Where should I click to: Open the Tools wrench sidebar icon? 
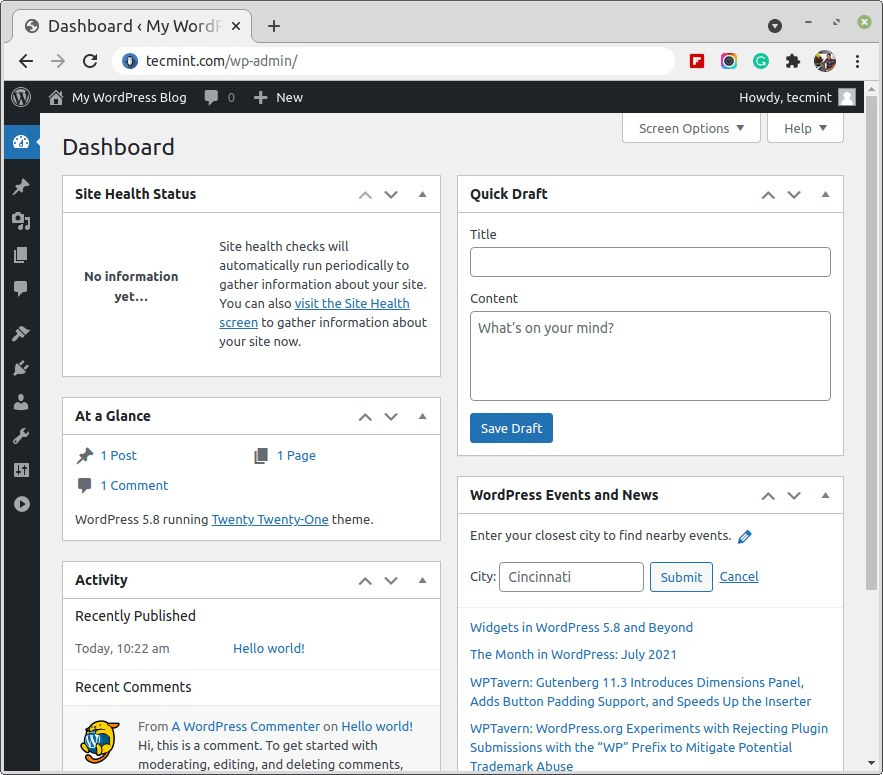click(x=20, y=436)
